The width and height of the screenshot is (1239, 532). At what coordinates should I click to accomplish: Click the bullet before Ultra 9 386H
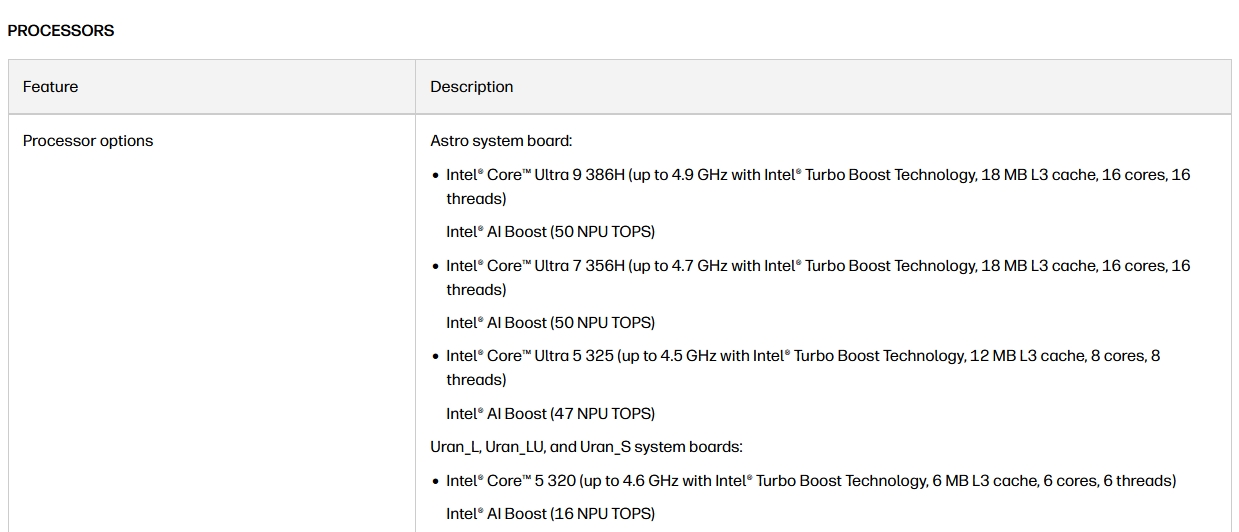coord(436,176)
